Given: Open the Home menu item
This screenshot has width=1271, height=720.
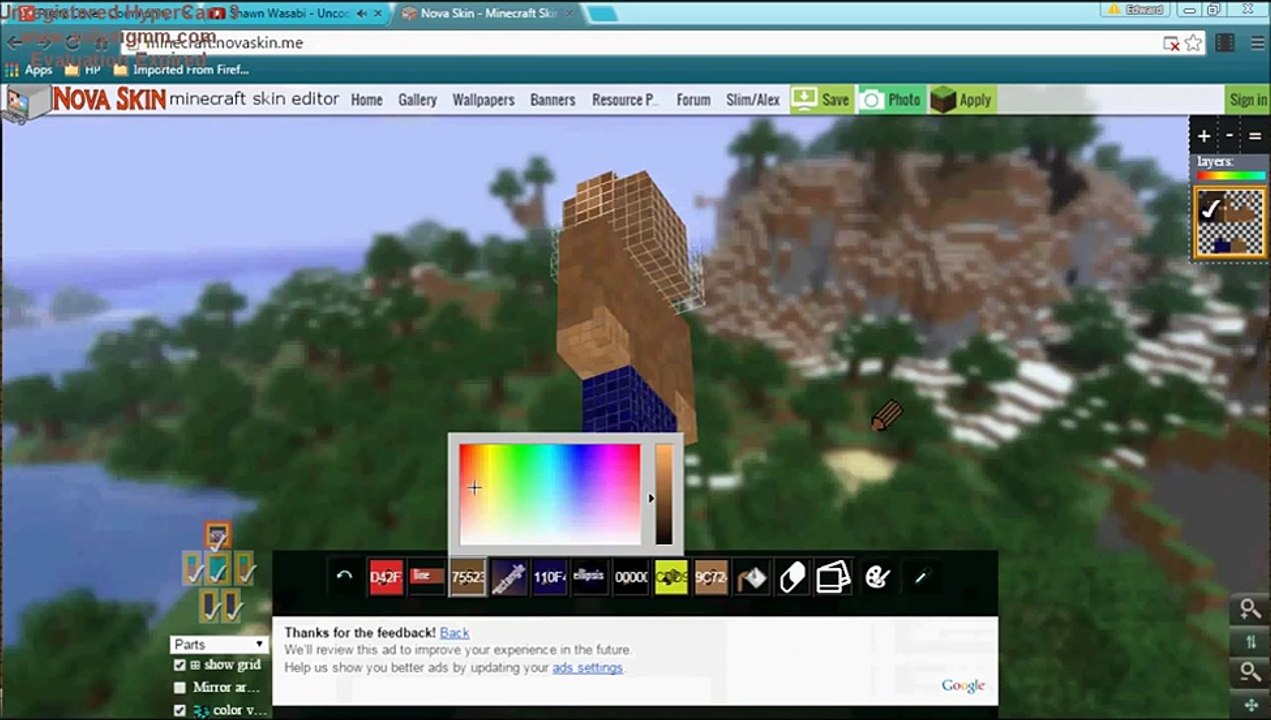Looking at the screenshot, I should click(x=367, y=100).
